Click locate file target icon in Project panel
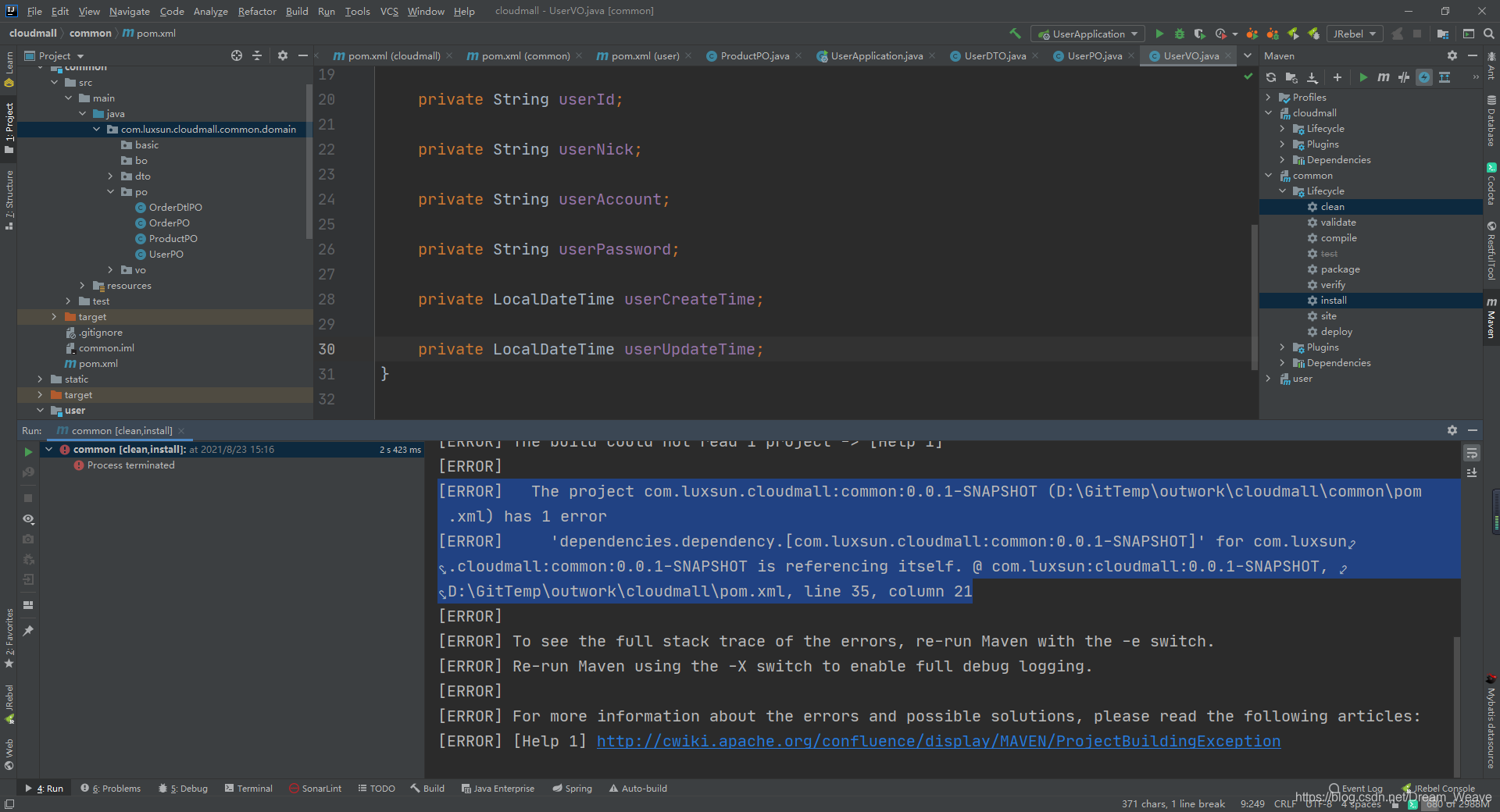 [237, 55]
